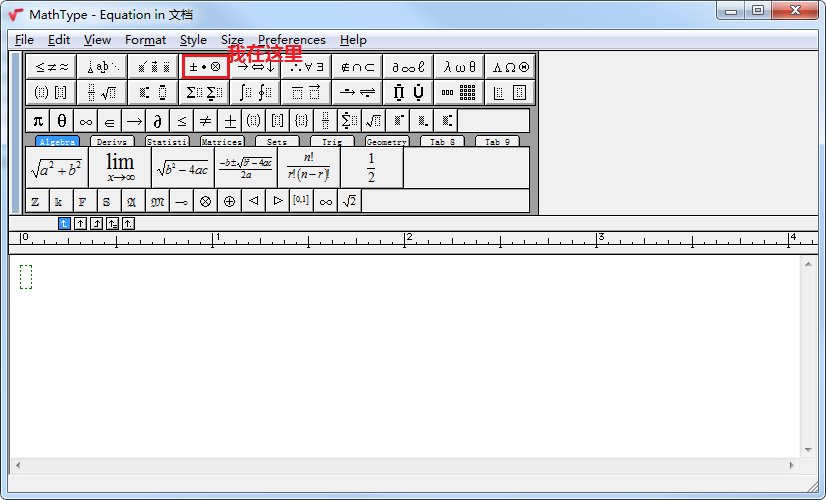This screenshot has width=826, height=500.
Task: Open the summation templates palette
Action: (x=204, y=93)
